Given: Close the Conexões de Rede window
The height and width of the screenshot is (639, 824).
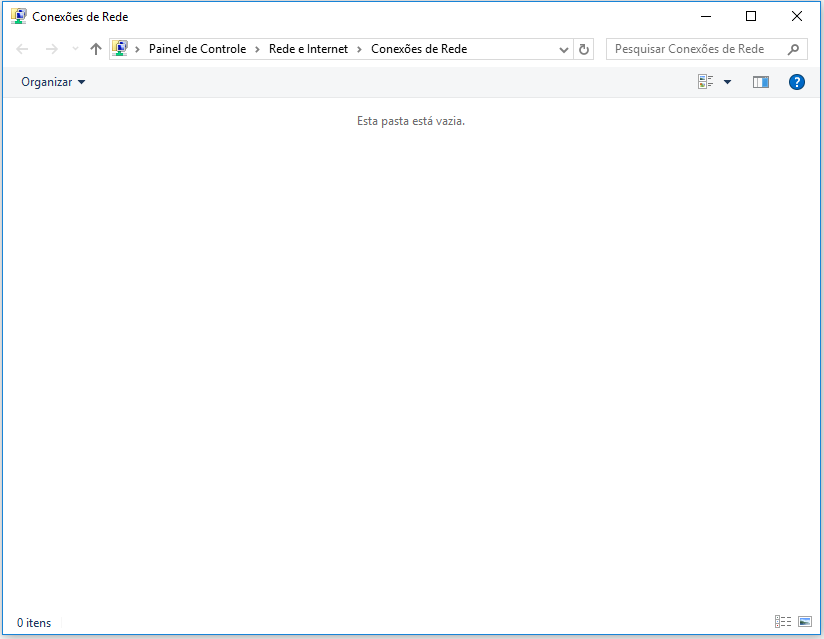Looking at the screenshot, I should (797, 16).
